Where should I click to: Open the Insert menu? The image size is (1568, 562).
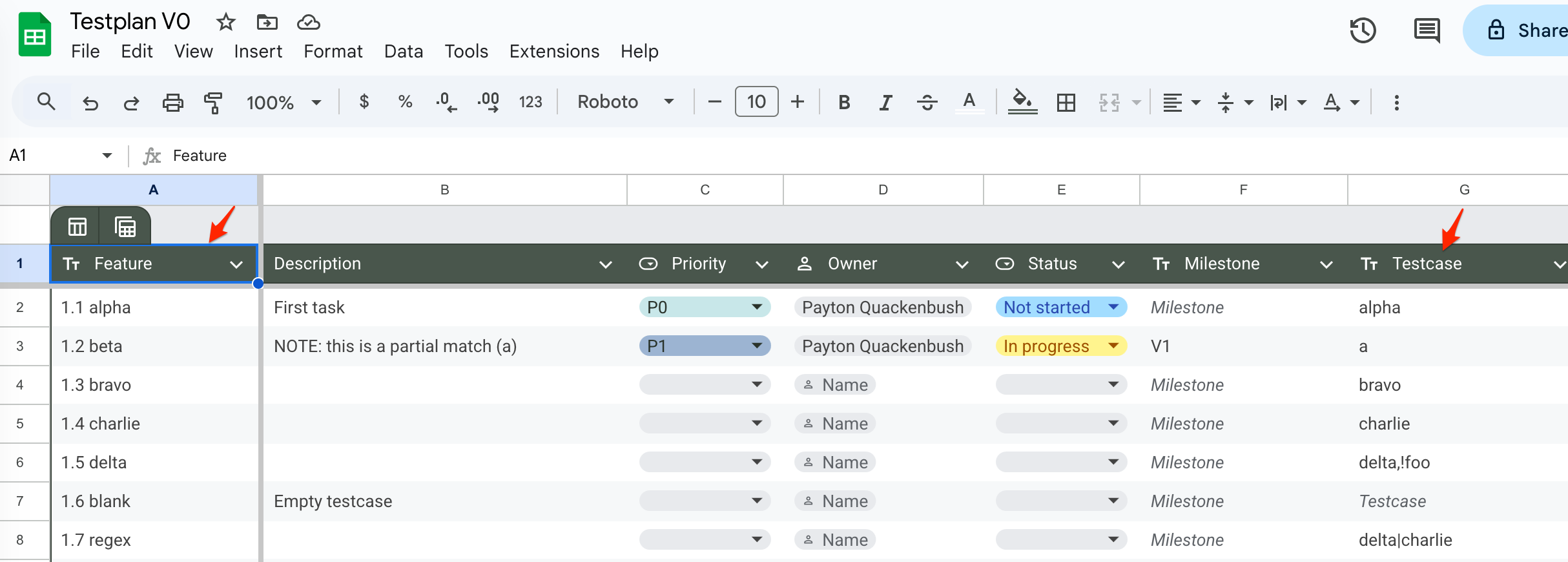(x=258, y=52)
